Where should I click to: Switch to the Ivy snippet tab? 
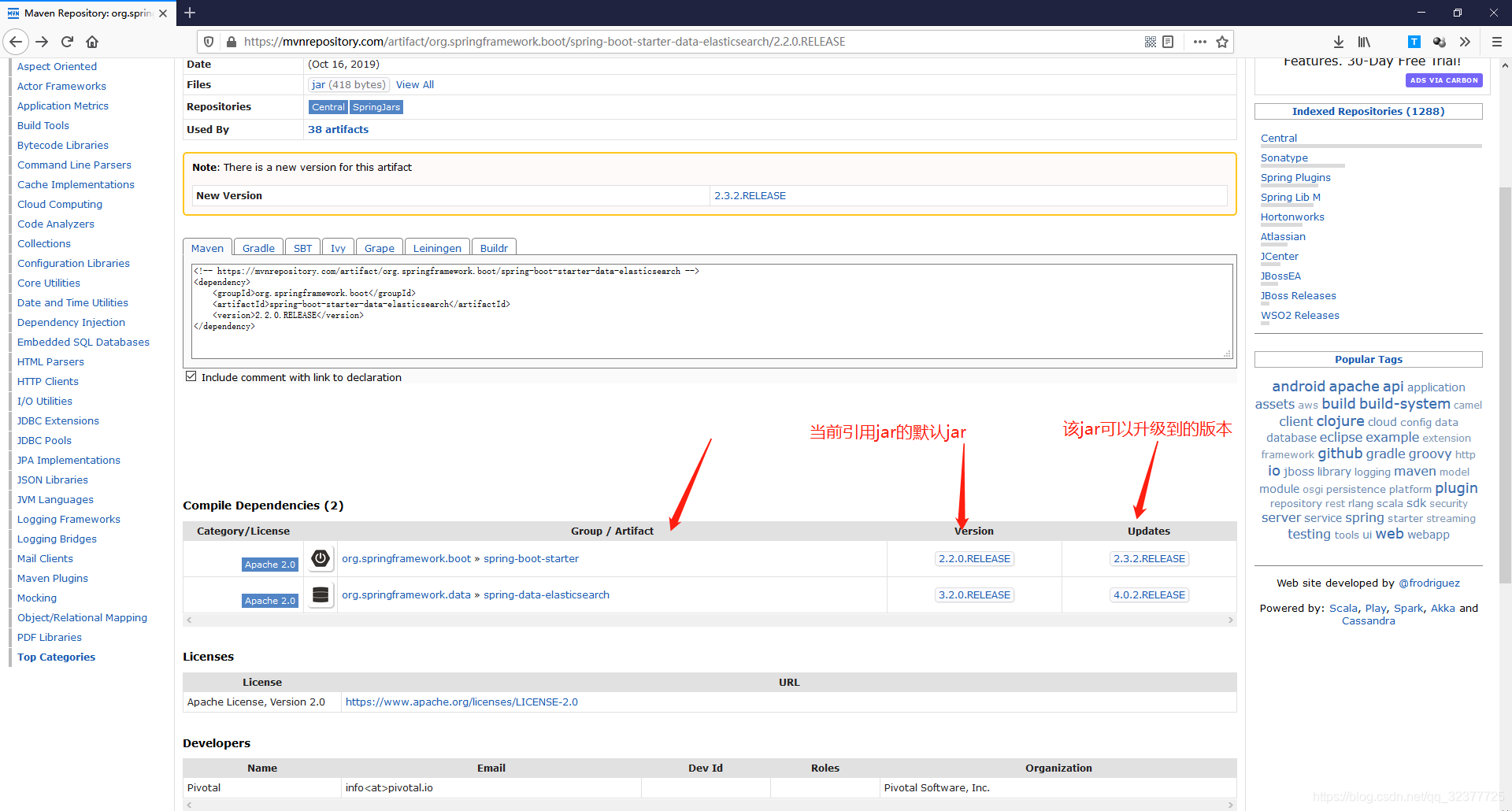point(338,248)
